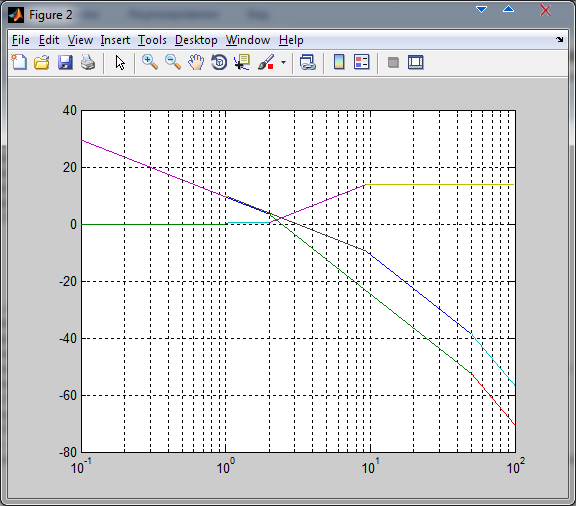
Task: Open the Insert menu
Action: coord(115,40)
